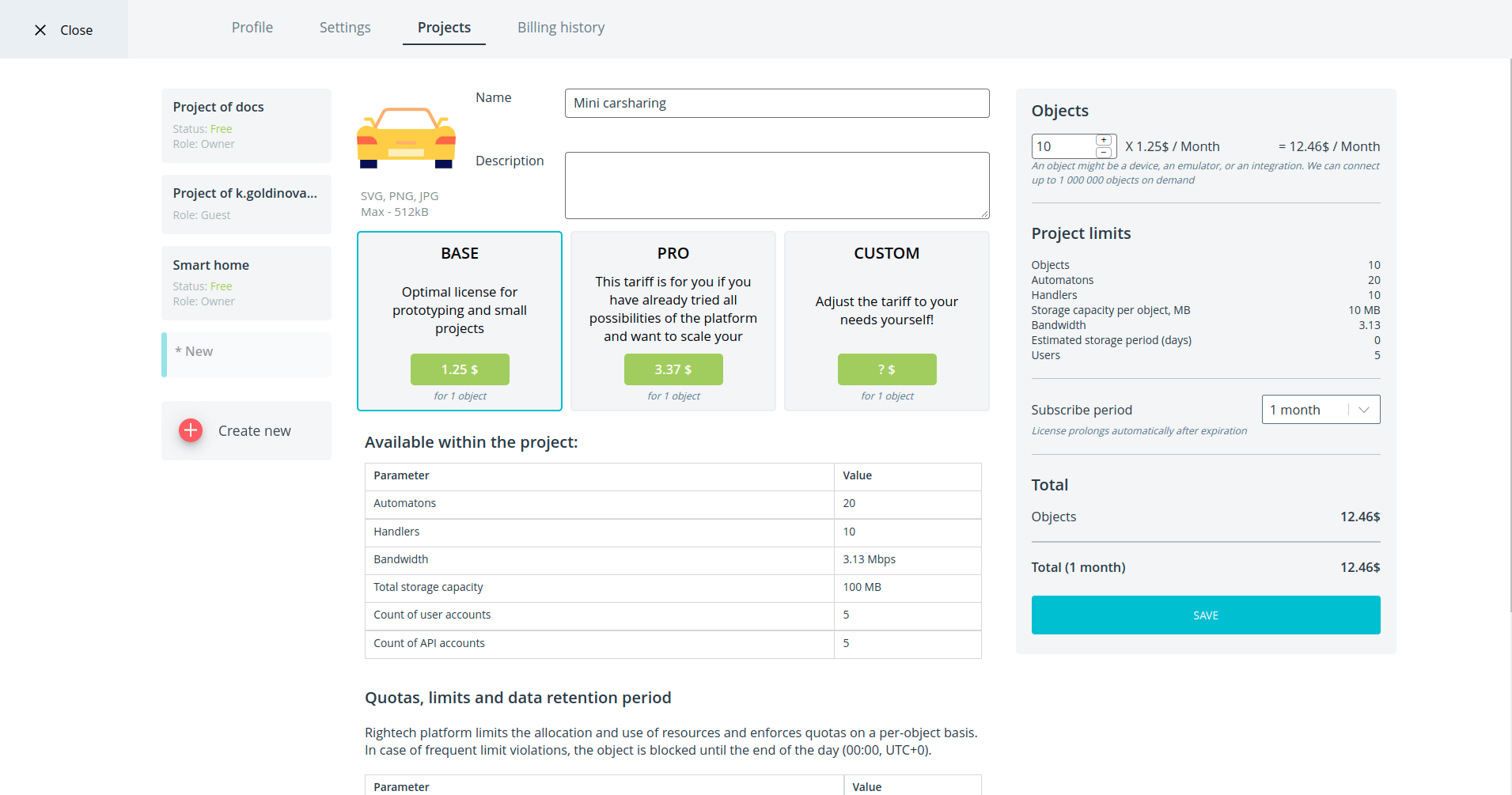The width and height of the screenshot is (1512, 795).
Task: Select the Projects tab
Action: [x=444, y=28]
